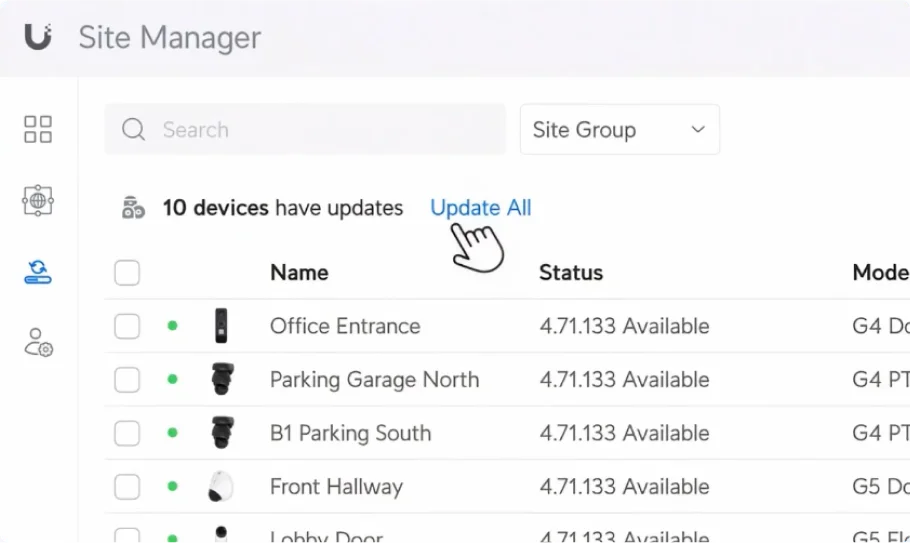
Task: Open the globe network sites sidebar icon
Action: pos(38,201)
